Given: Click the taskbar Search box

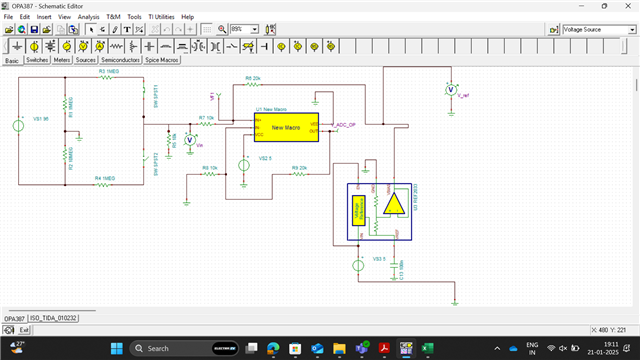Looking at the screenshot, I should [184, 348].
